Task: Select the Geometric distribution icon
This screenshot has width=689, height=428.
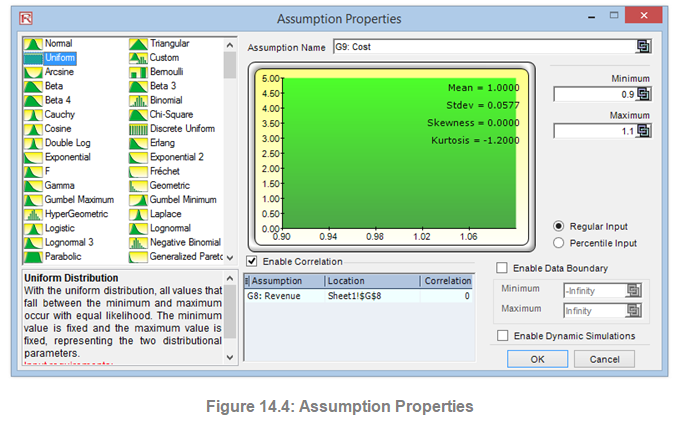Action: 138,186
